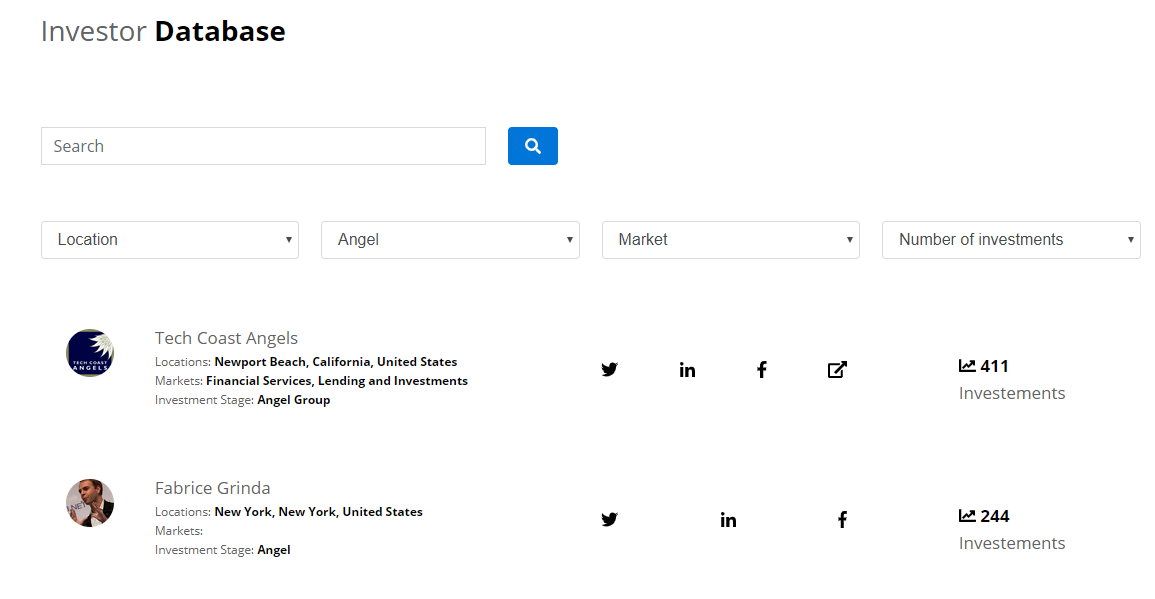Click the investments chart icon next to 244
Screen dimensions: 1155x599
click(969, 515)
